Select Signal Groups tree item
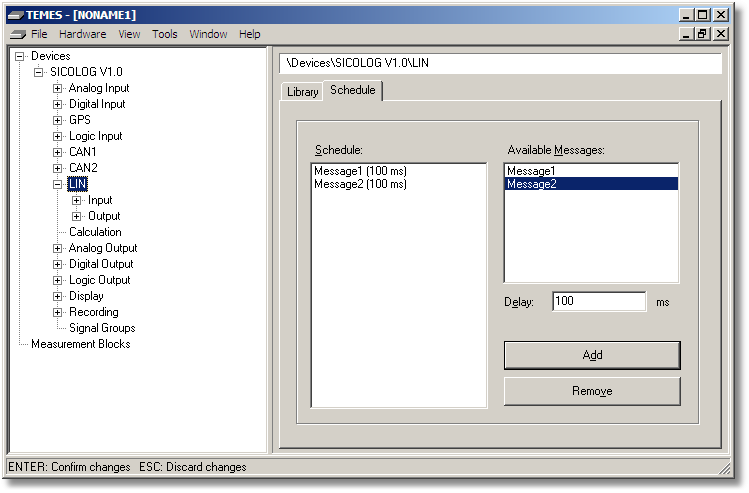 [102, 328]
